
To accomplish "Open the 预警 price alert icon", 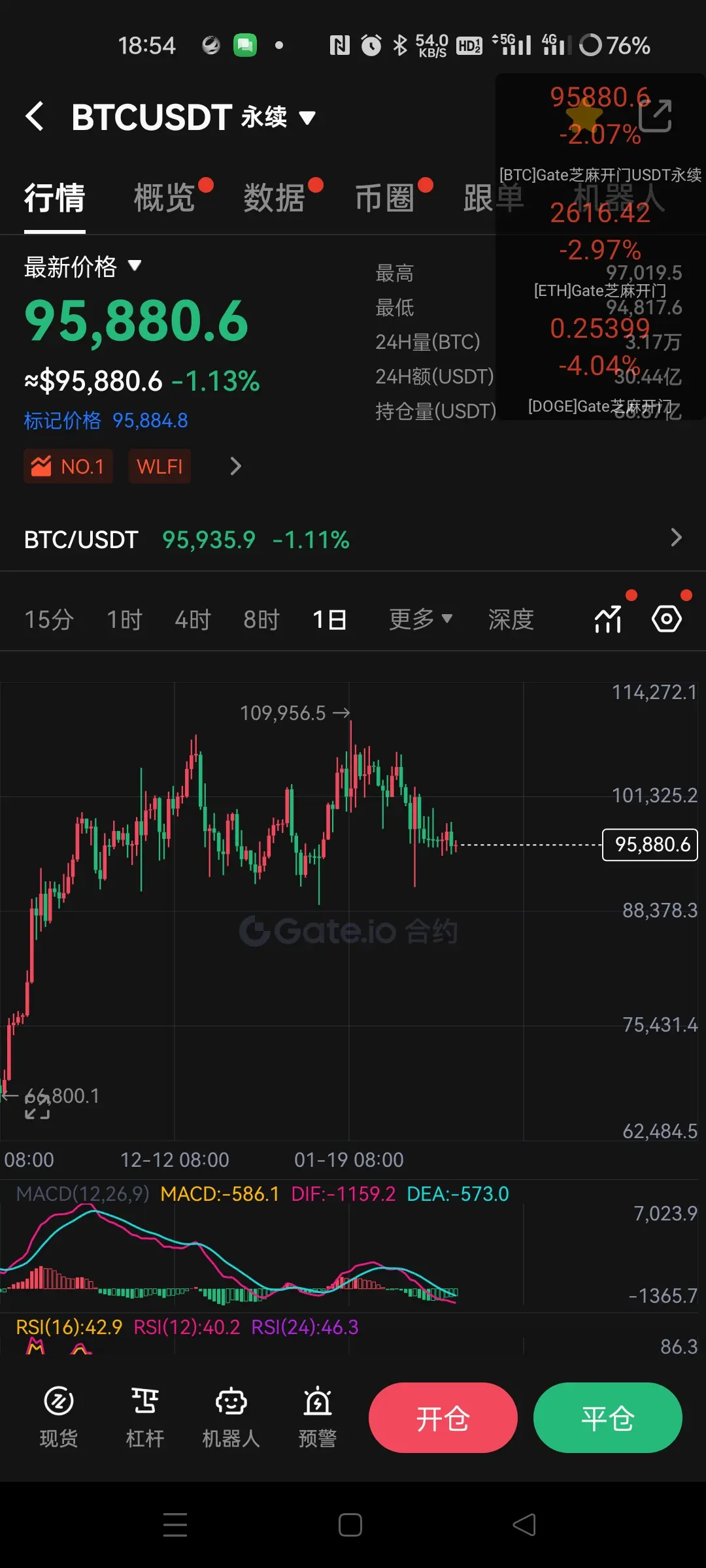I will (x=318, y=1415).
